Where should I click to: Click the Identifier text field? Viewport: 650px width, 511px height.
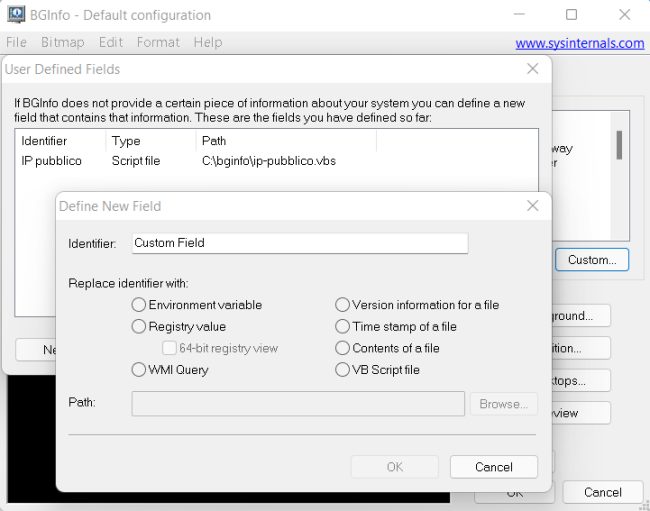(299, 243)
